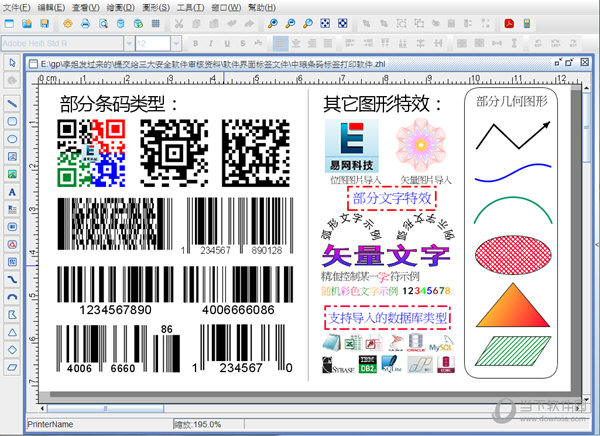Click the save floppy disk icon
Viewport: 600px width, 436px height.
pyautogui.click(x=45, y=24)
